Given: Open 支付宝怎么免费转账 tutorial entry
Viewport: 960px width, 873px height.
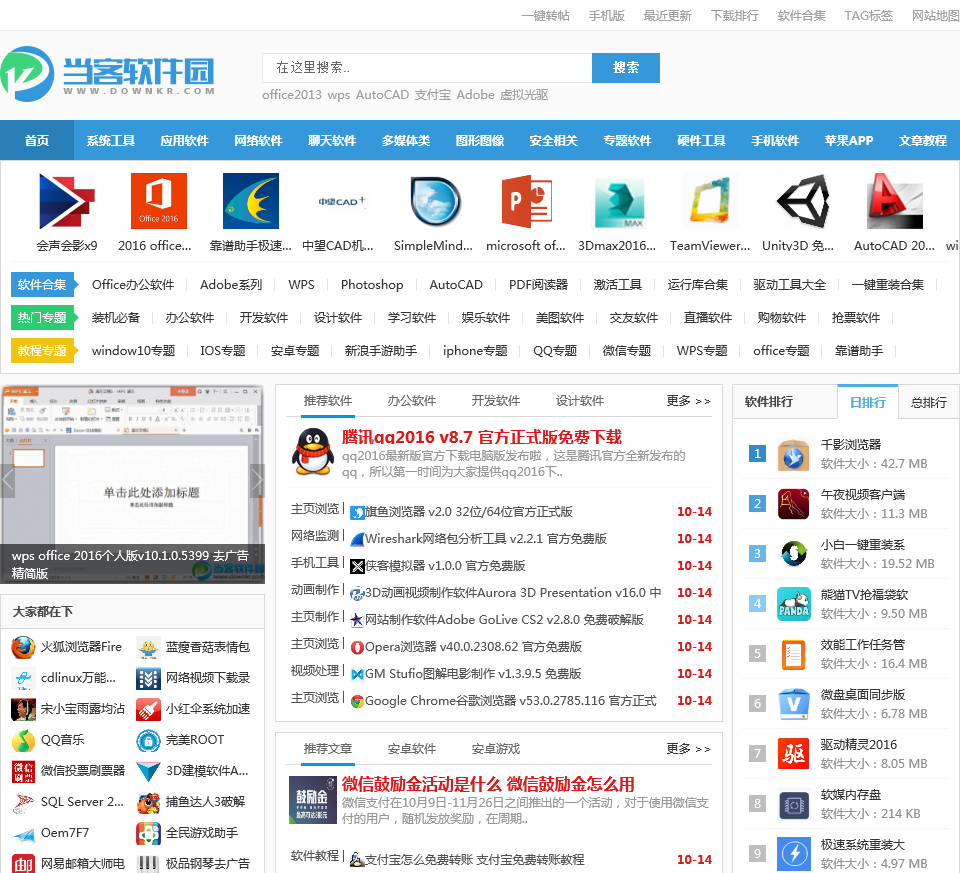Looking at the screenshot, I should point(474,860).
